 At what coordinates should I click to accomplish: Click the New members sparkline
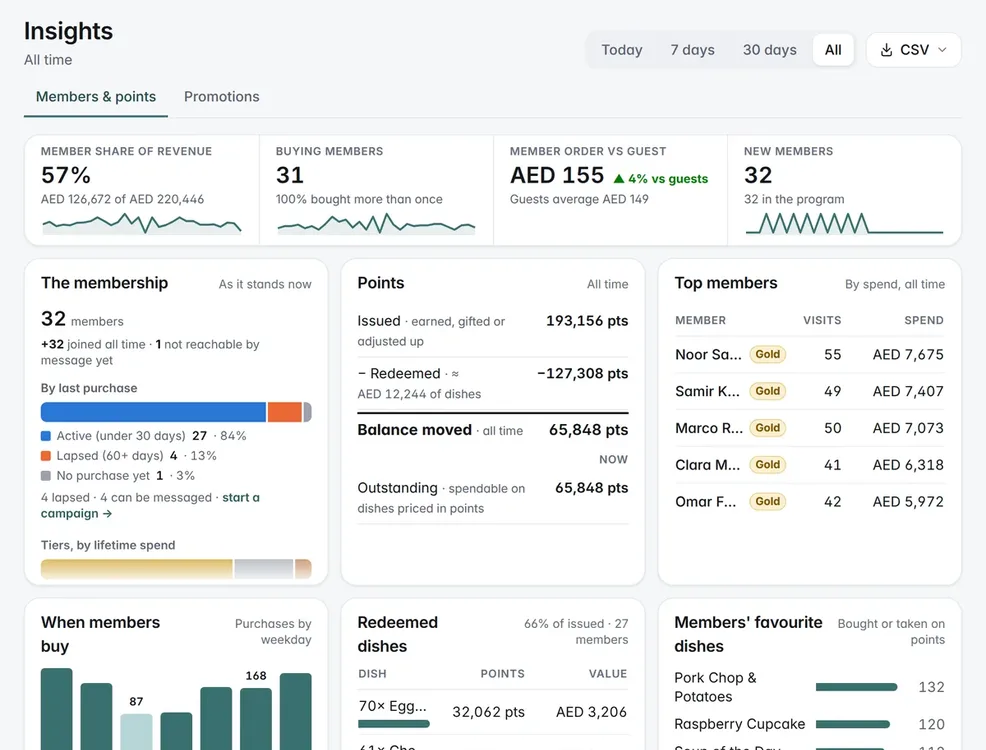pyautogui.click(x=844, y=223)
